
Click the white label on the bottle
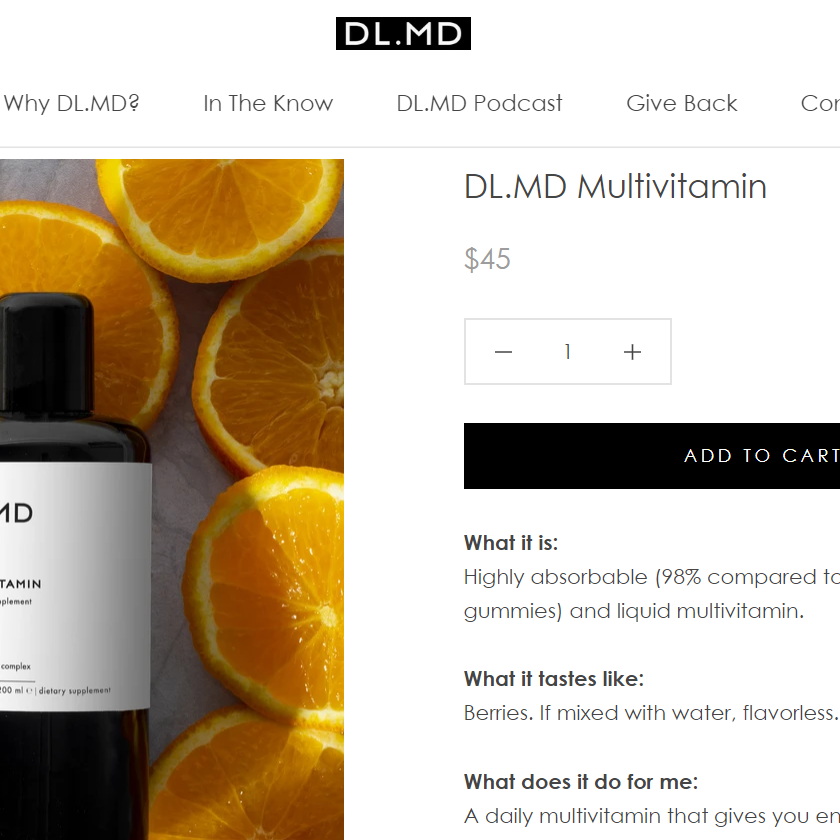75,587
